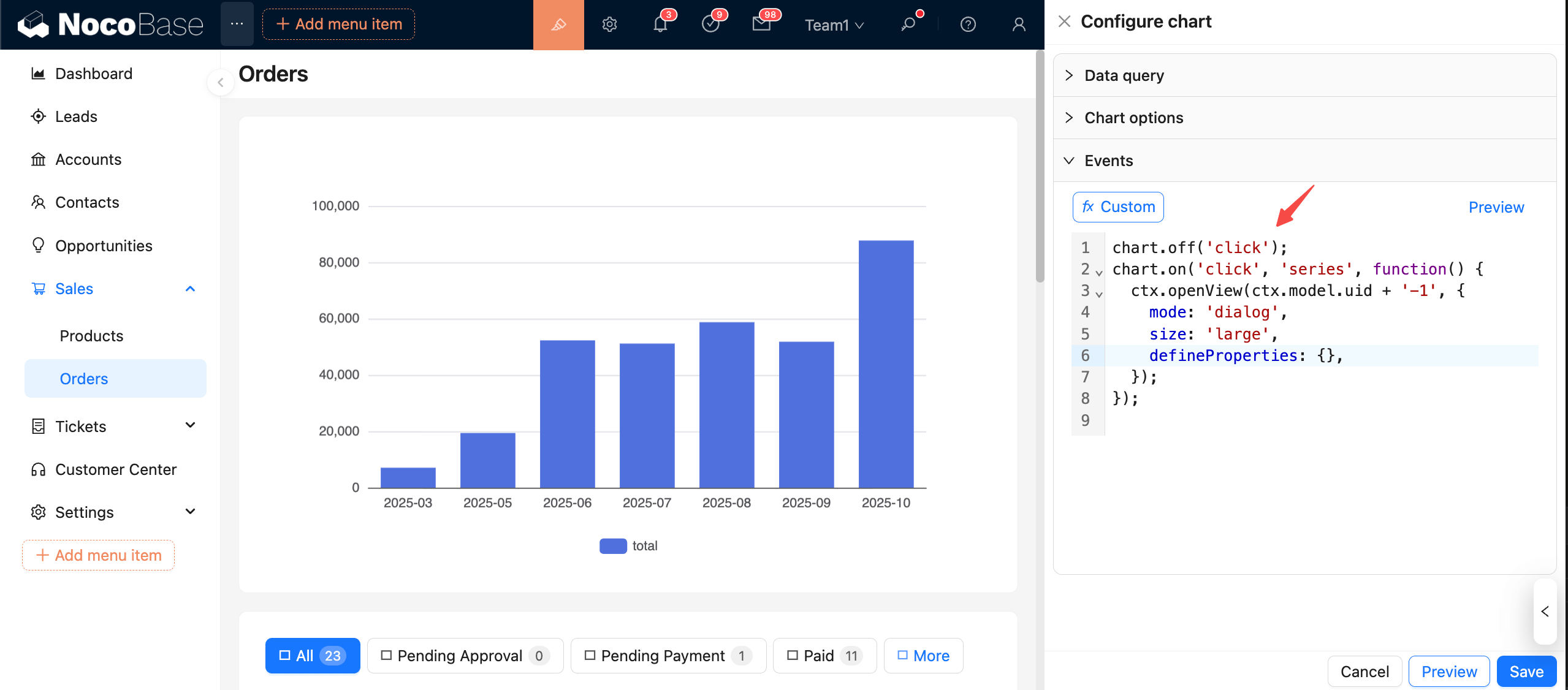Expand the Data query section

pyautogui.click(x=1124, y=75)
